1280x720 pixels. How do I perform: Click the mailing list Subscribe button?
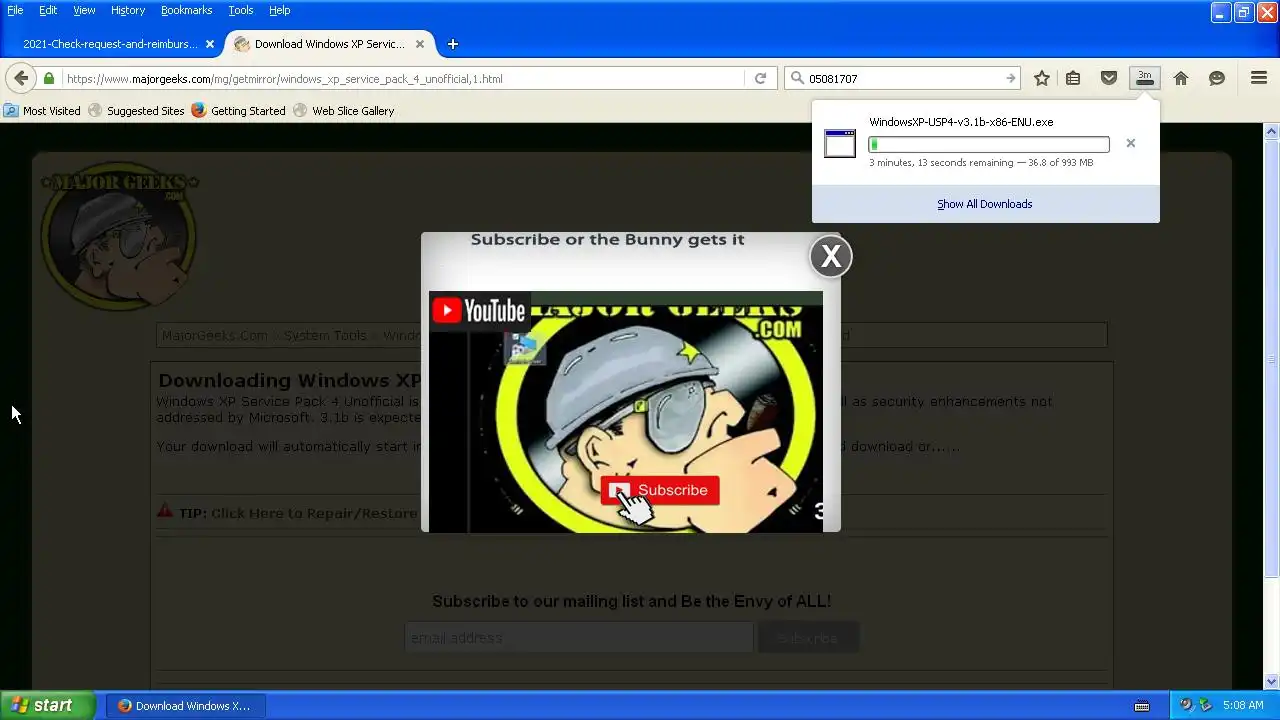pyautogui.click(x=808, y=637)
